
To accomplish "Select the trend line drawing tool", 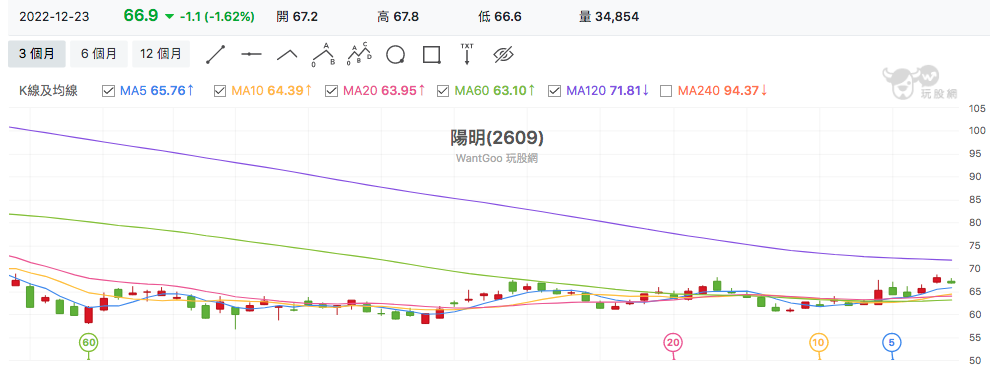I will tap(216, 54).
